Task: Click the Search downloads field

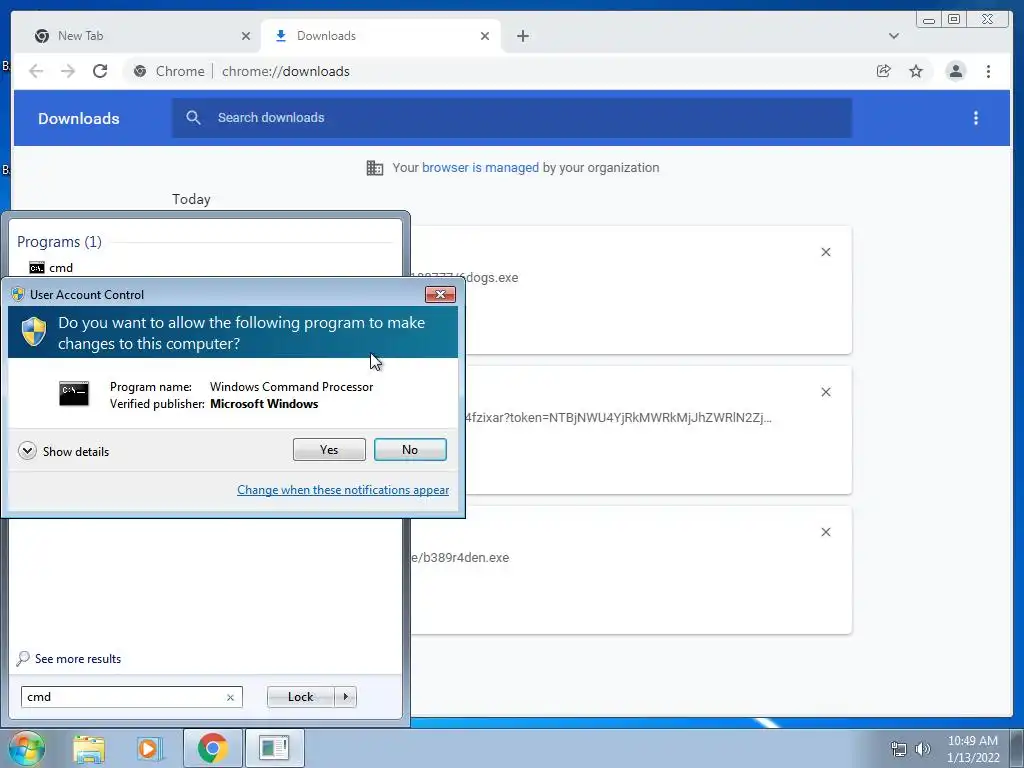Action: tap(512, 118)
